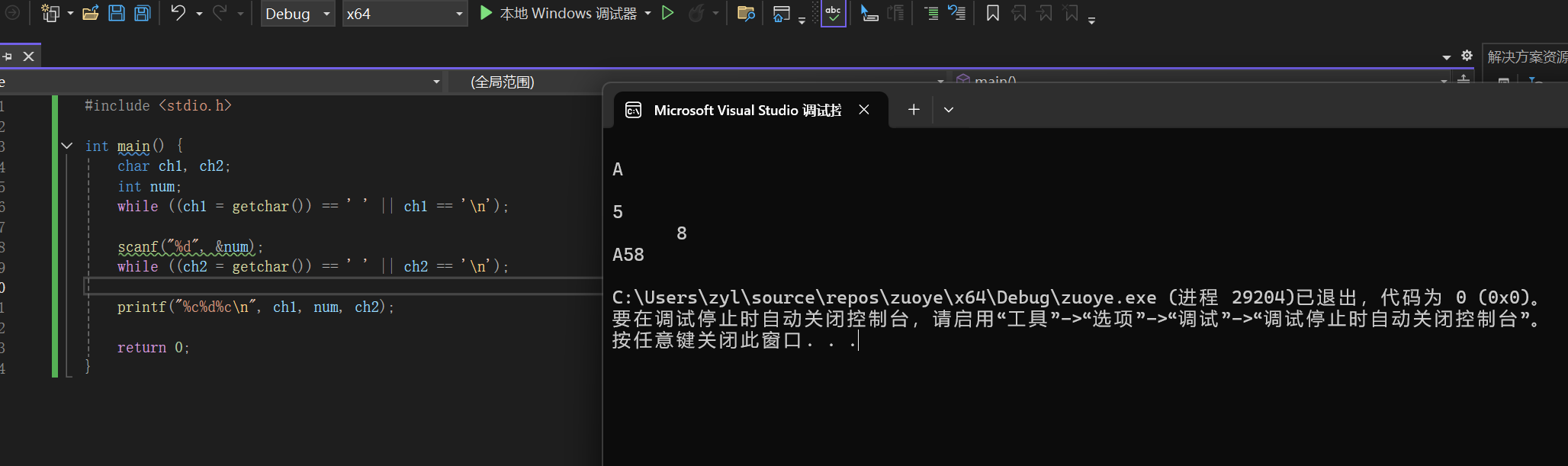Click the Hot Reload flame icon
Screen dimensions: 1568x466
click(x=696, y=13)
